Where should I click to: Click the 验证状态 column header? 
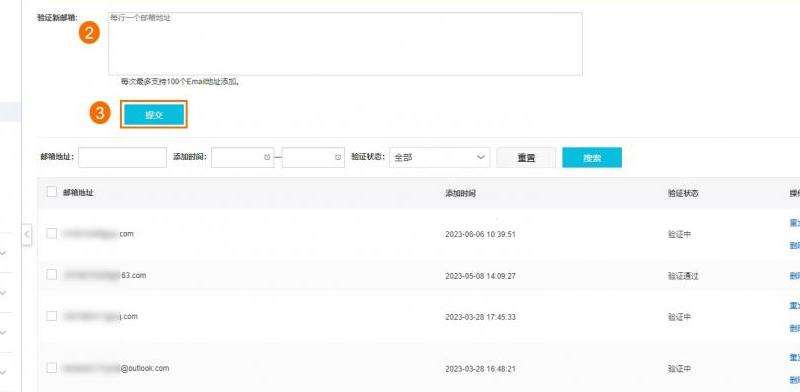coord(683,193)
